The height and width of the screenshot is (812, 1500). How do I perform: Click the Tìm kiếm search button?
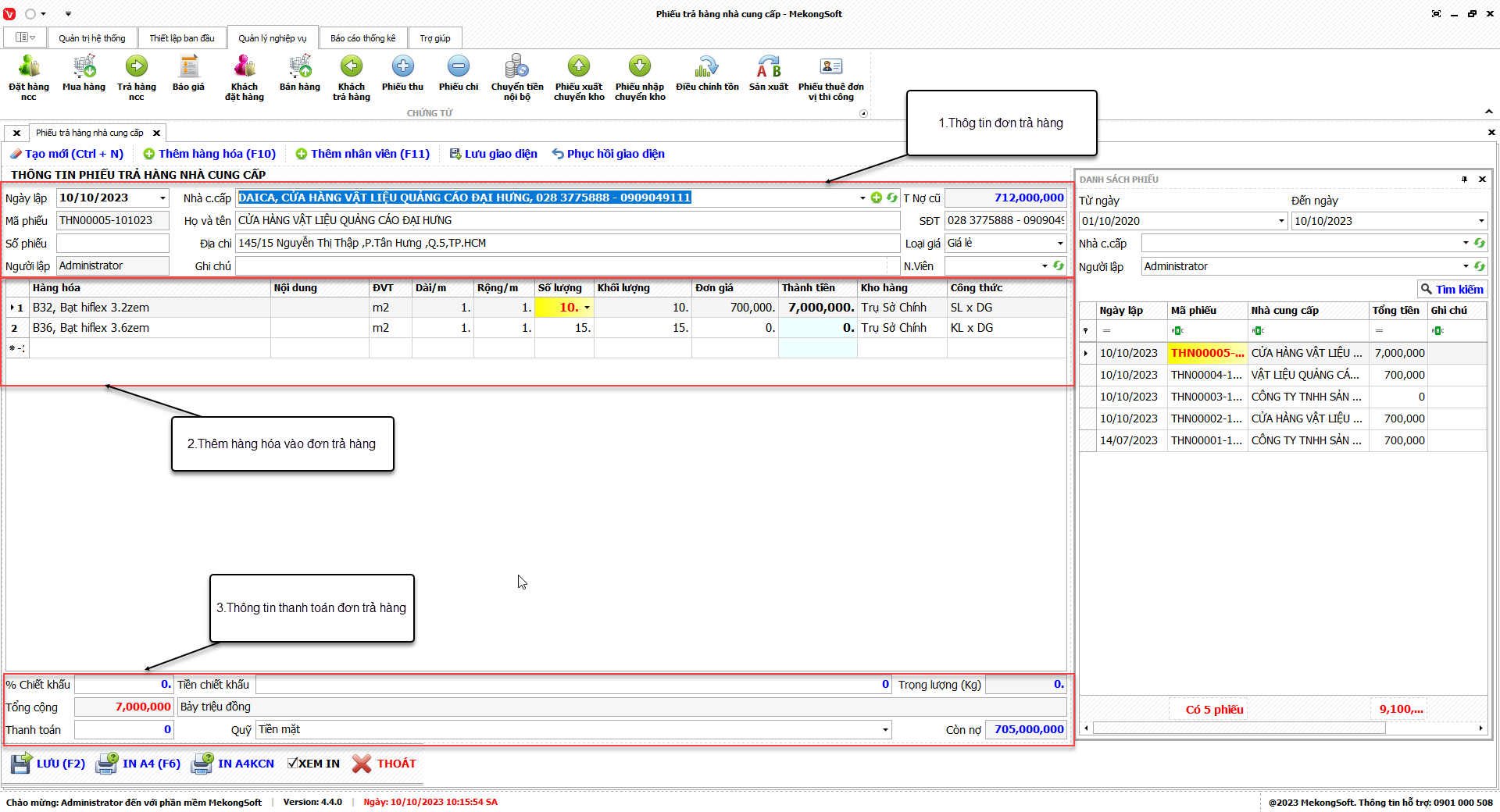click(x=1452, y=290)
